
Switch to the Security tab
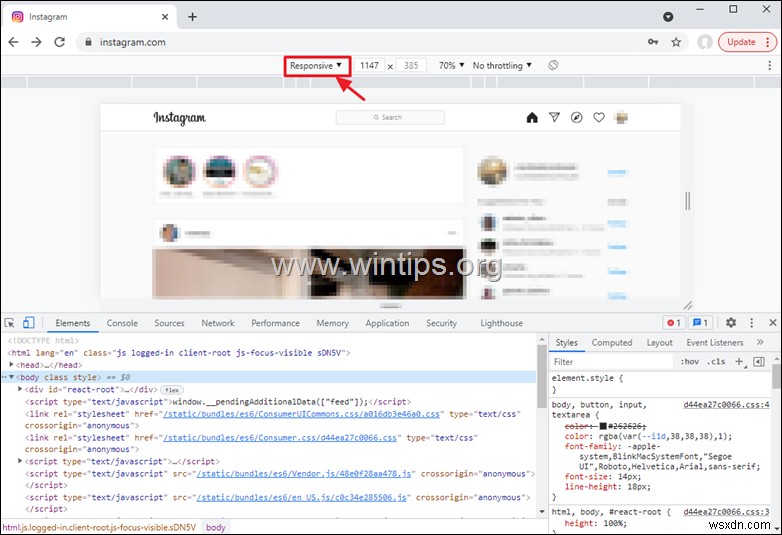coord(441,323)
